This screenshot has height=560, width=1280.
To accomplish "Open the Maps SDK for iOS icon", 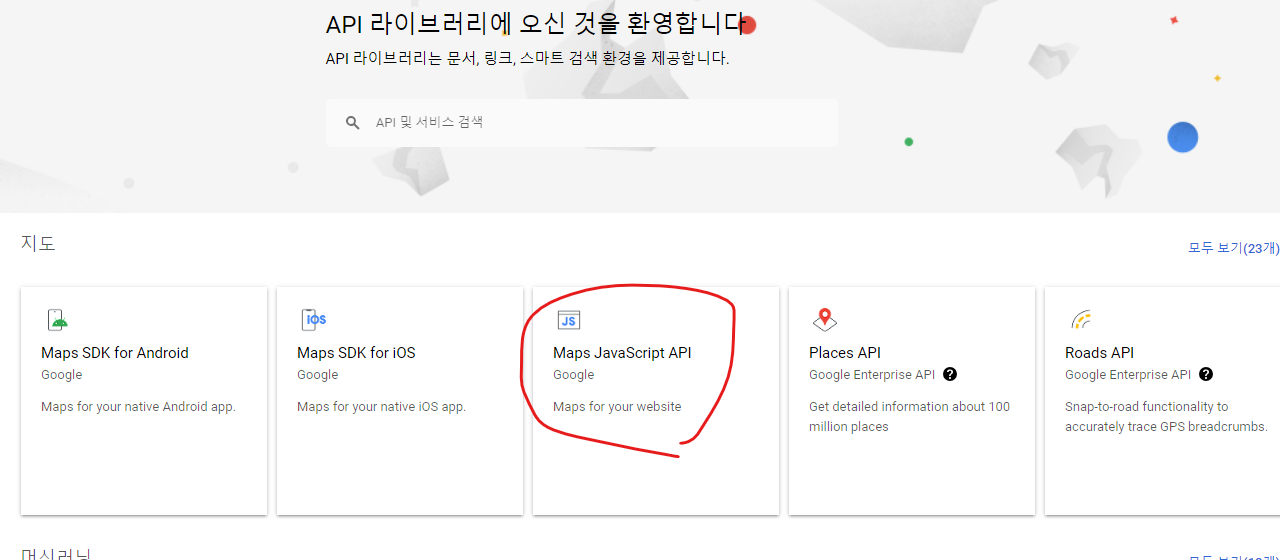I will [x=314, y=320].
